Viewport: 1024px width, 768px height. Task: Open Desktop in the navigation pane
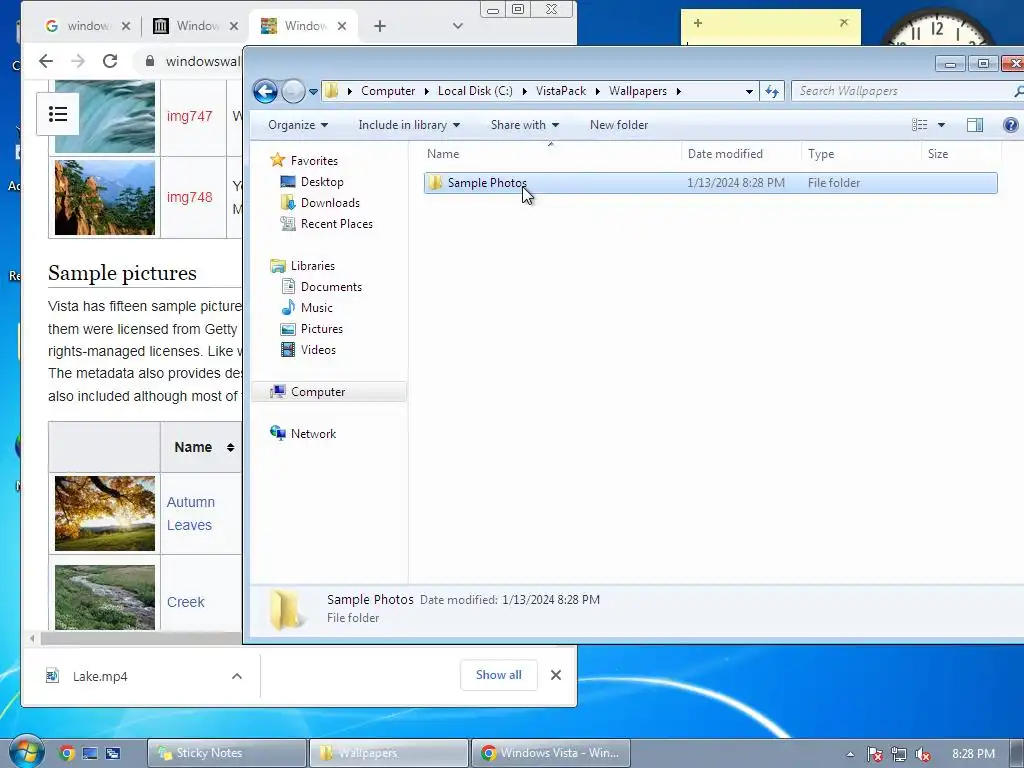(x=321, y=182)
